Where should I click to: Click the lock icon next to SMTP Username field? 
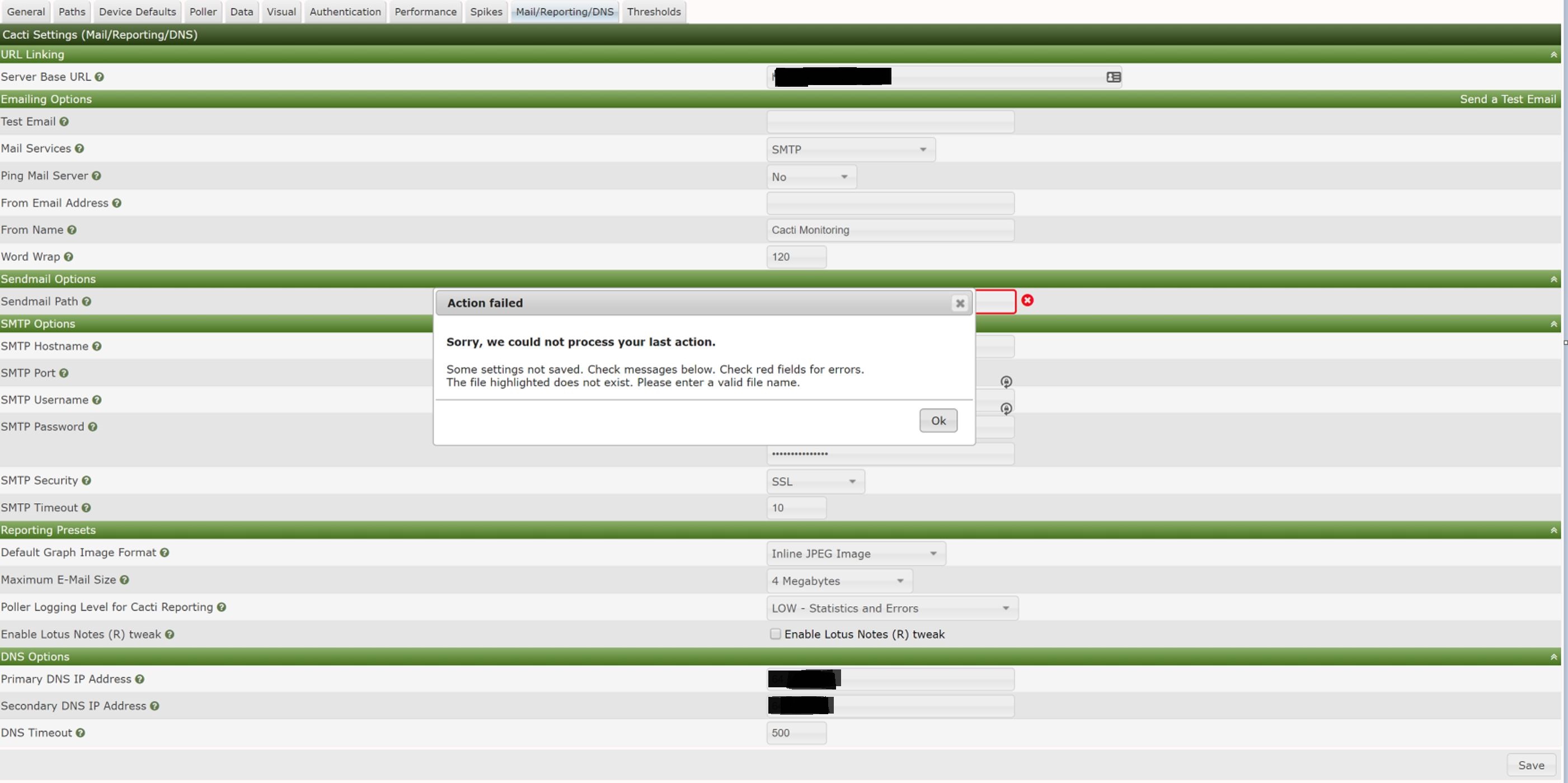tap(1006, 382)
